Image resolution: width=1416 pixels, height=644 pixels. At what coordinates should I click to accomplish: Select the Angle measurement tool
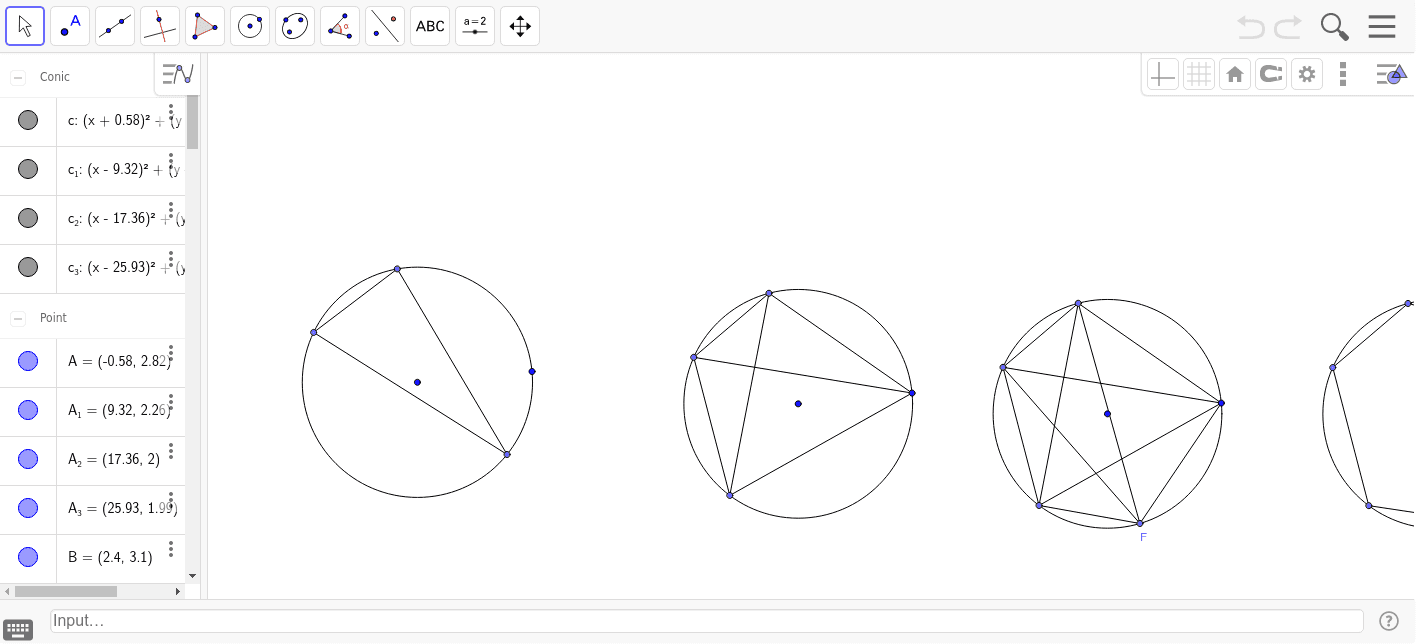point(340,26)
